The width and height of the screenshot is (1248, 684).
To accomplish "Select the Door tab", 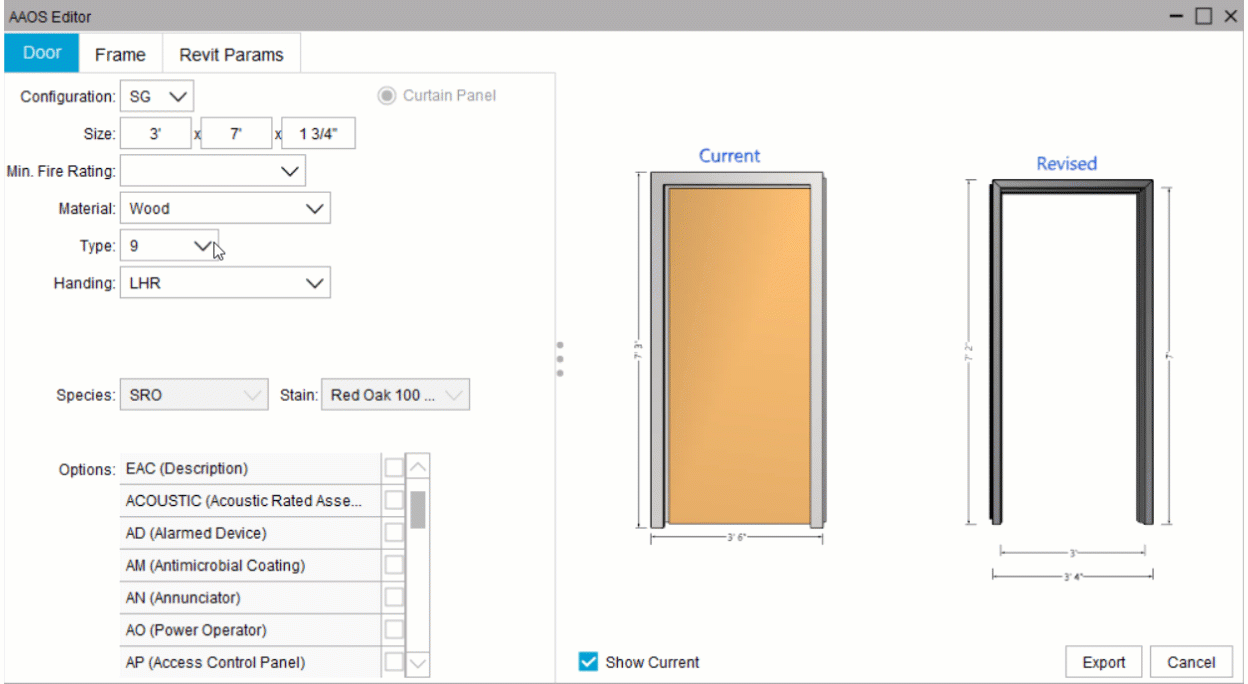I will [40, 54].
